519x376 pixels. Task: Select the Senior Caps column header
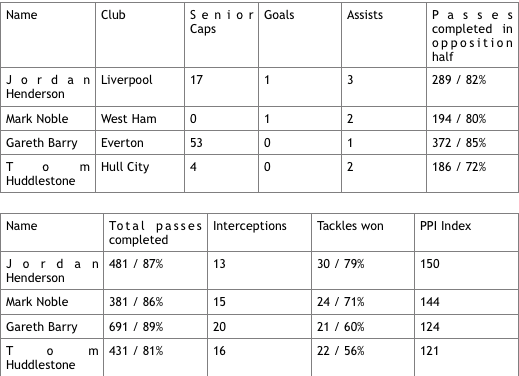[221, 35]
